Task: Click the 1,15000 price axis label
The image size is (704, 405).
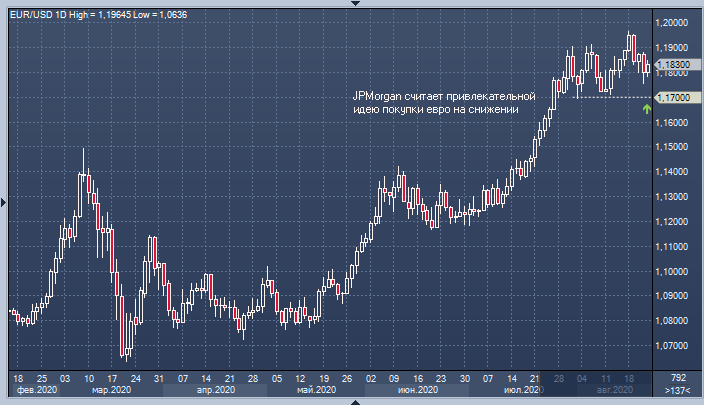Action: pos(672,147)
